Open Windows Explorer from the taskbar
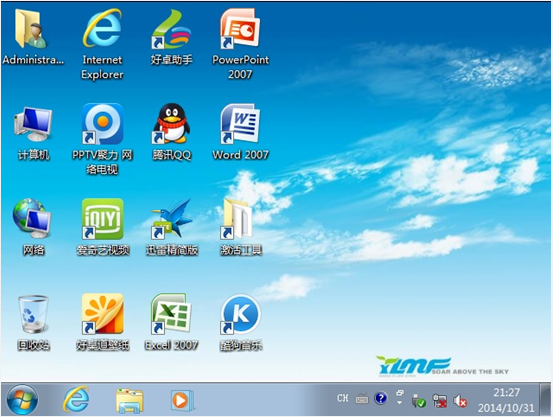 pyautogui.click(x=130, y=400)
